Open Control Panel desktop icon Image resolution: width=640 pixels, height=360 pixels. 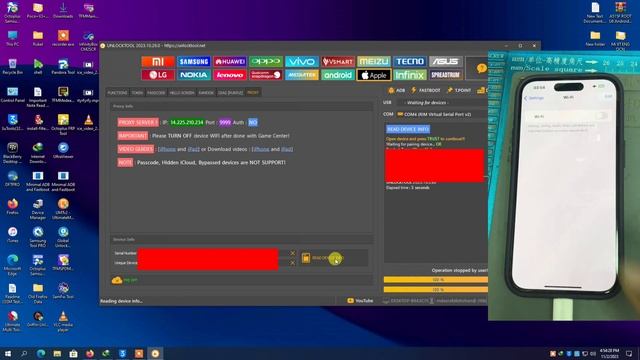pos(12,96)
